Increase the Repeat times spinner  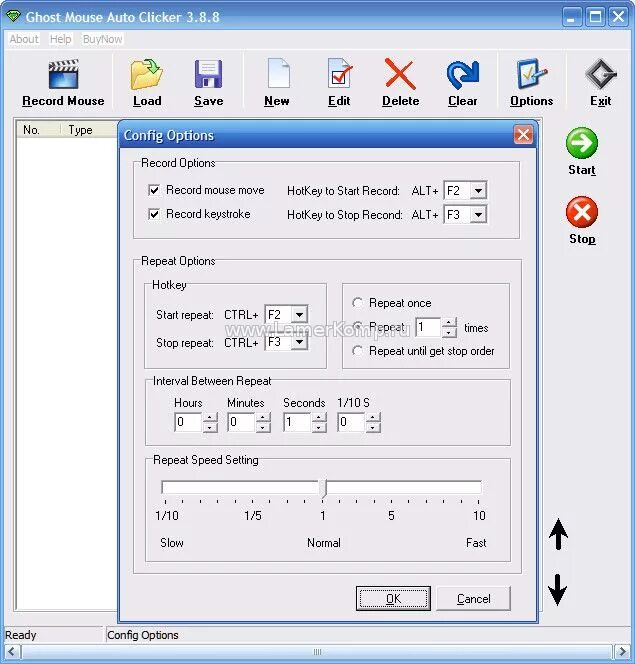click(449, 323)
